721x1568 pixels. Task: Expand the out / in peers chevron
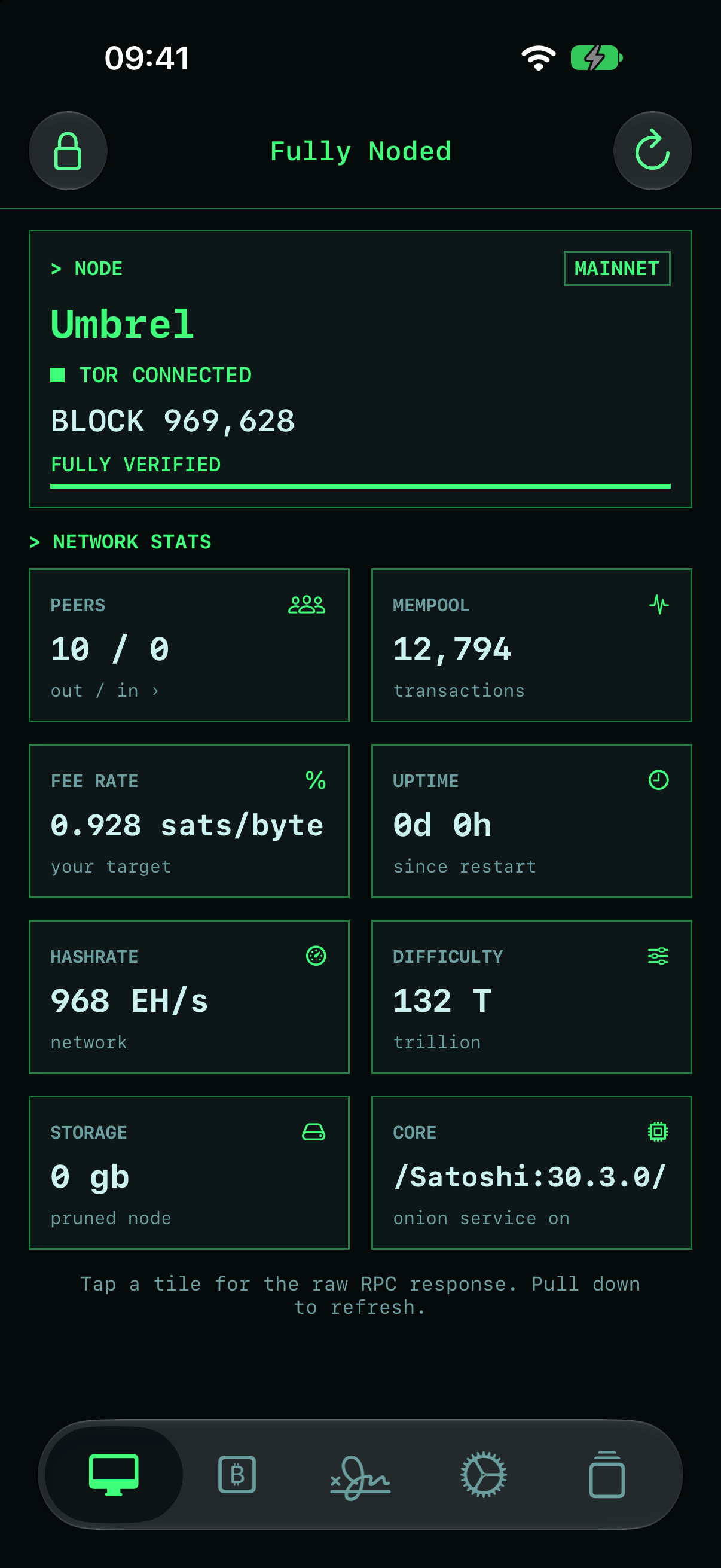click(155, 691)
